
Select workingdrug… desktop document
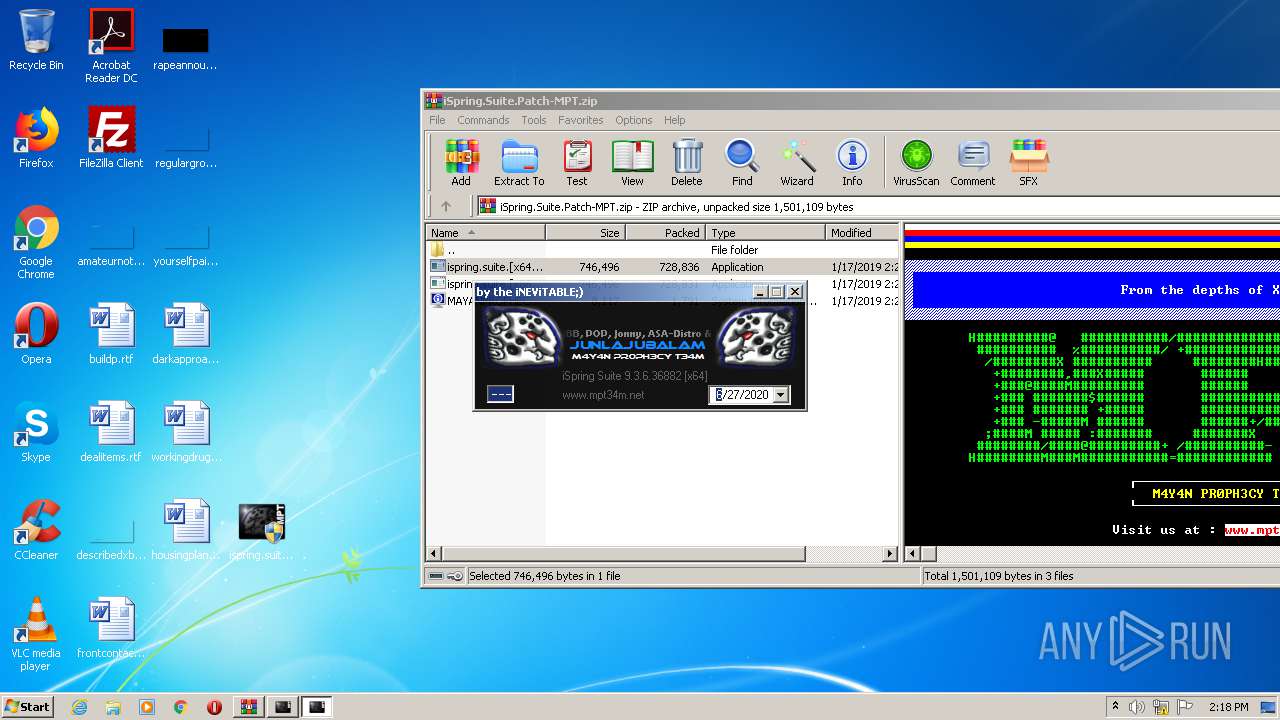(186, 432)
